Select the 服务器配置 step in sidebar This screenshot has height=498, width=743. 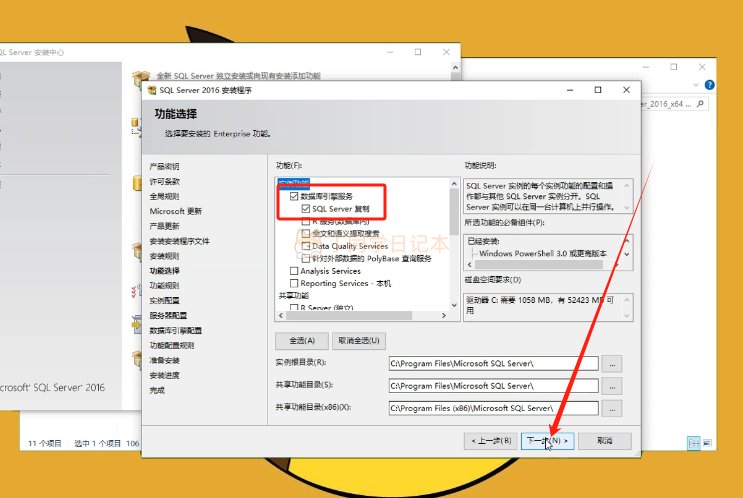point(168,315)
